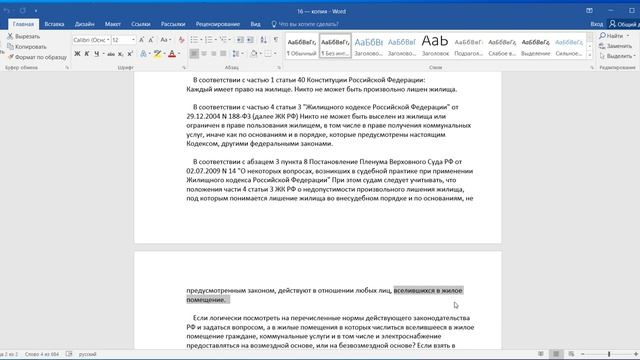Open the Выделить select dropdown

click(x=618, y=56)
